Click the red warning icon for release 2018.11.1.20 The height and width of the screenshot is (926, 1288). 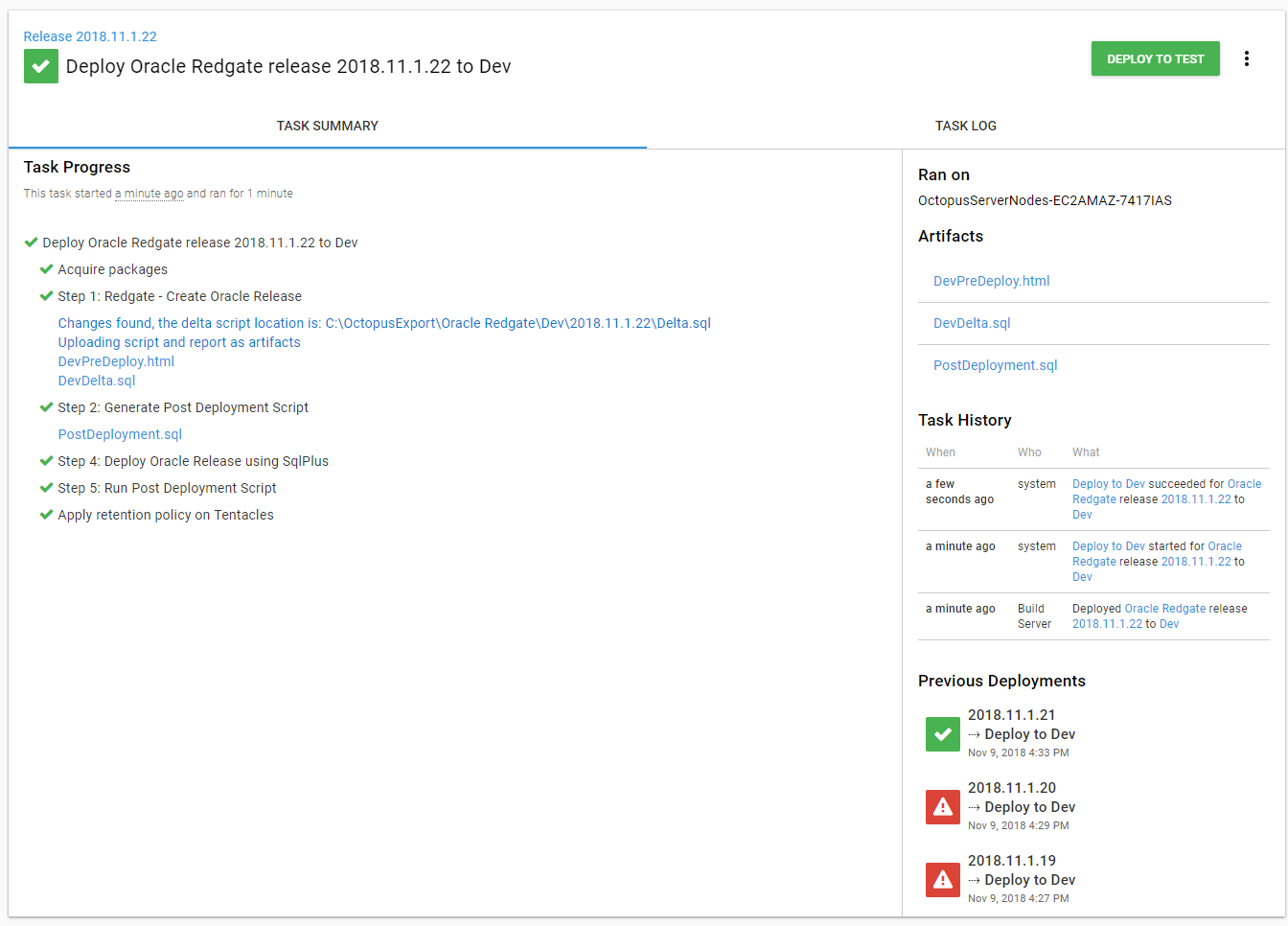point(942,807)
